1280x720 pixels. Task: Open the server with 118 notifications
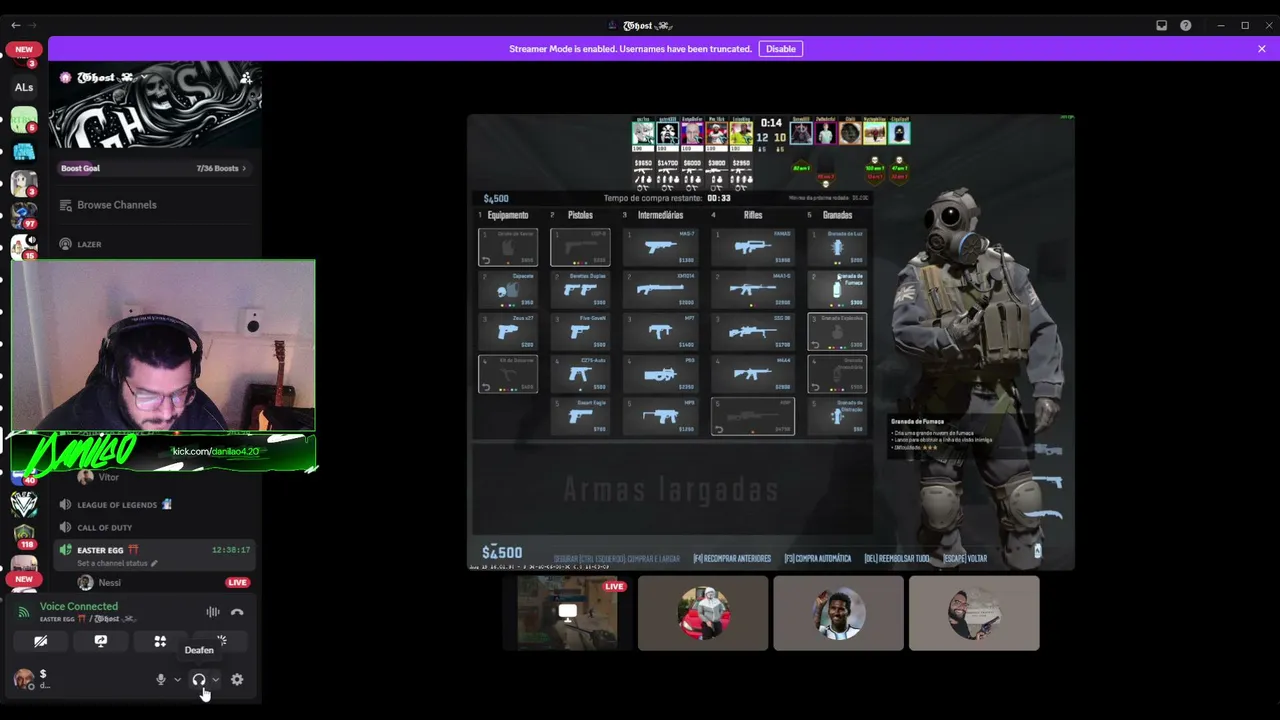(x=24, y=536)
